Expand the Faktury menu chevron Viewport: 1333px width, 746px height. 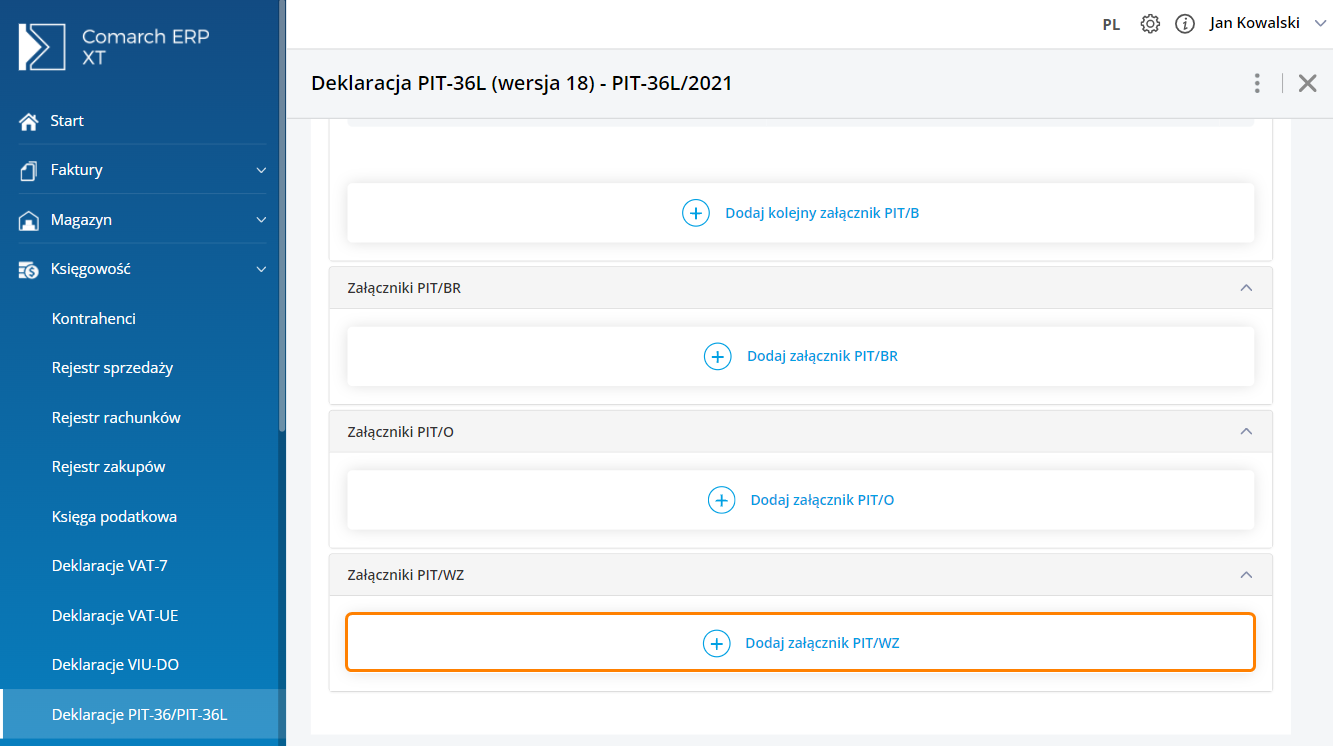tap(261, 170)
